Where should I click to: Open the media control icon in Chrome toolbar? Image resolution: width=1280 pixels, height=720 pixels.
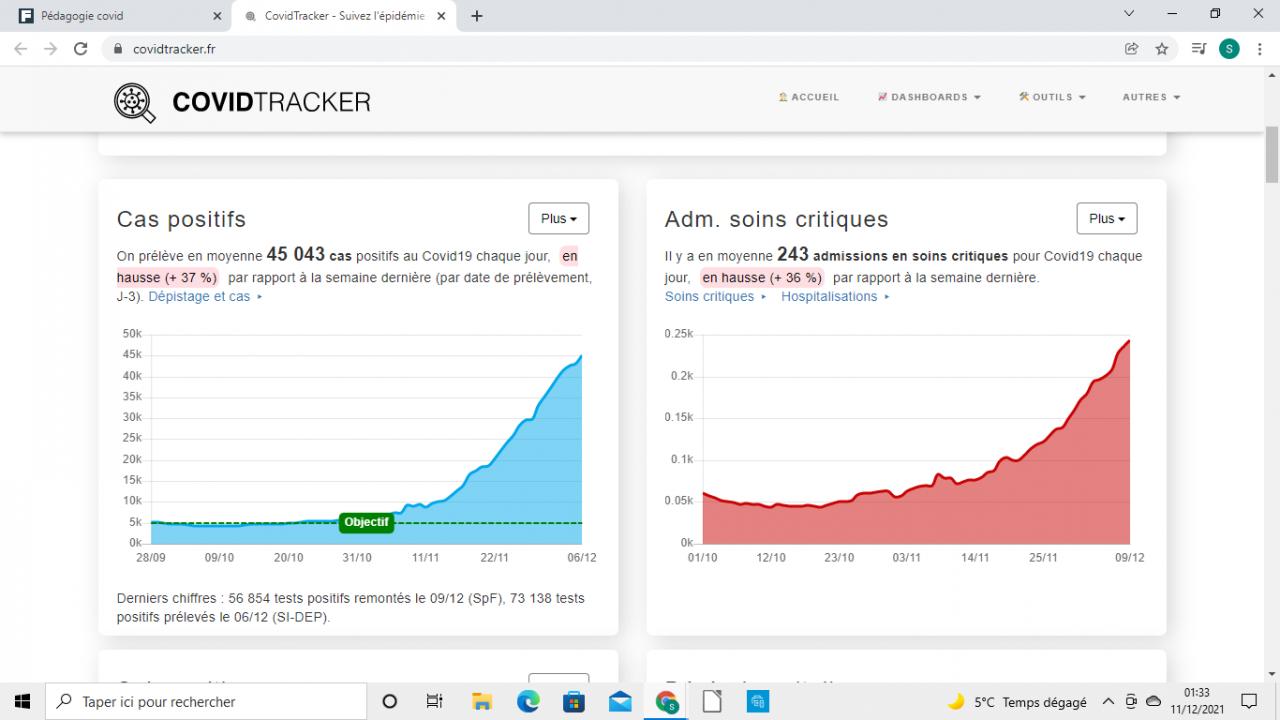(1199, 48)
